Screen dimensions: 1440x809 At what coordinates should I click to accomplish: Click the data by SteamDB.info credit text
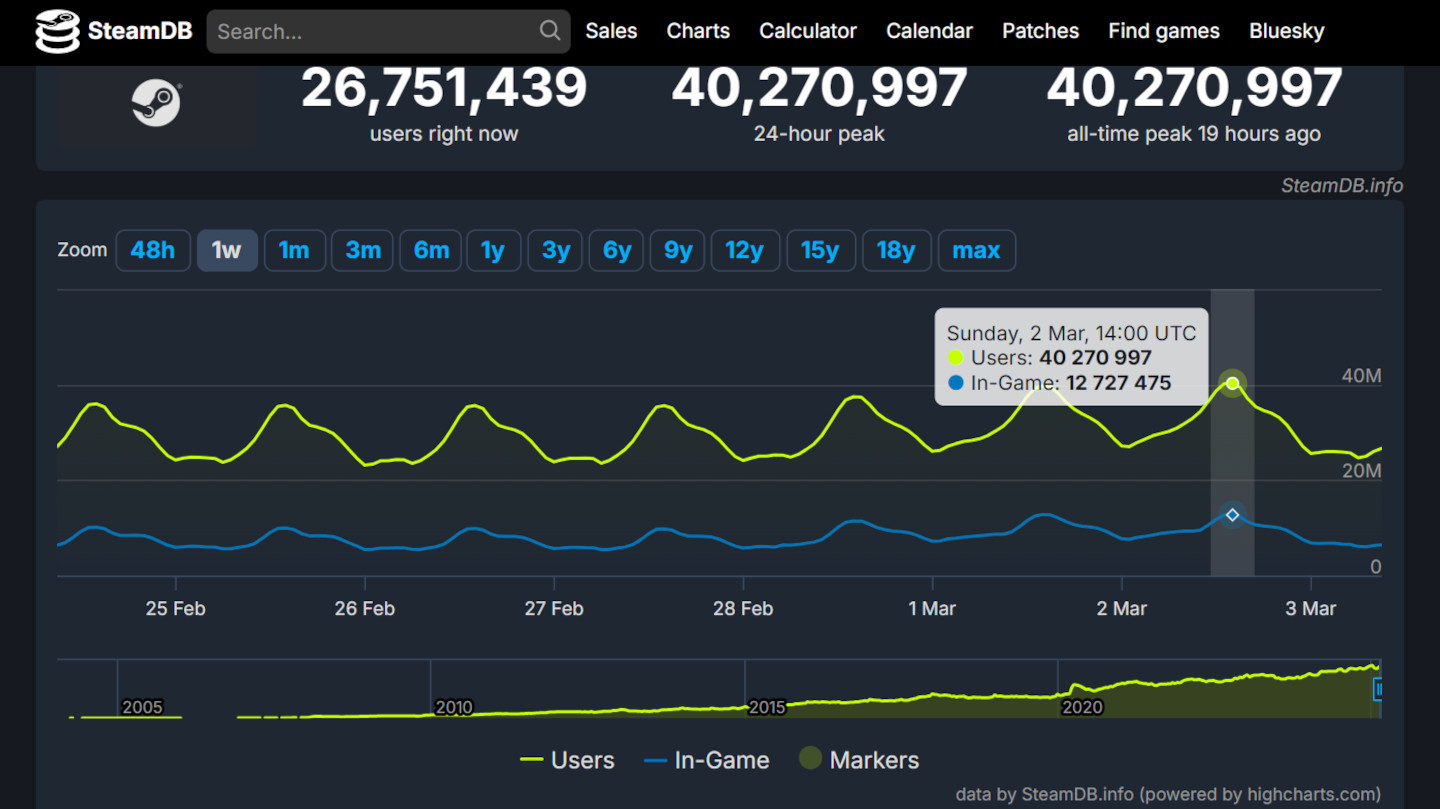(x=1168, y=795)
